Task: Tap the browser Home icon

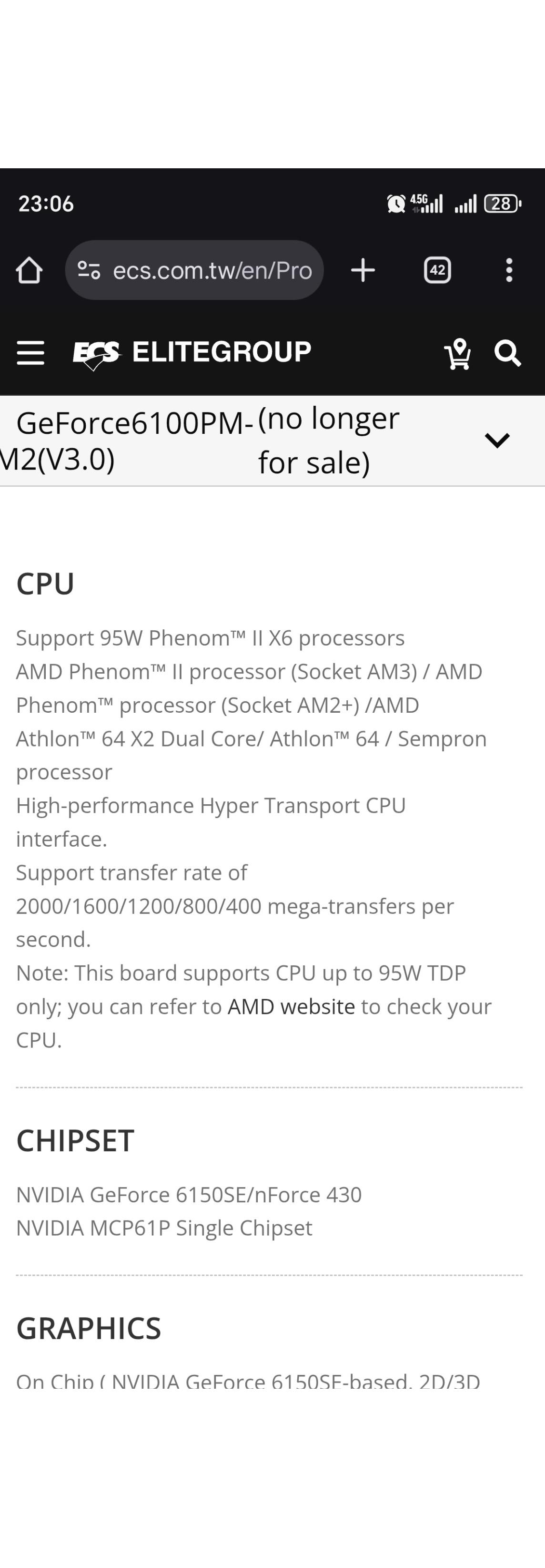Action: [x=29, y=270]
